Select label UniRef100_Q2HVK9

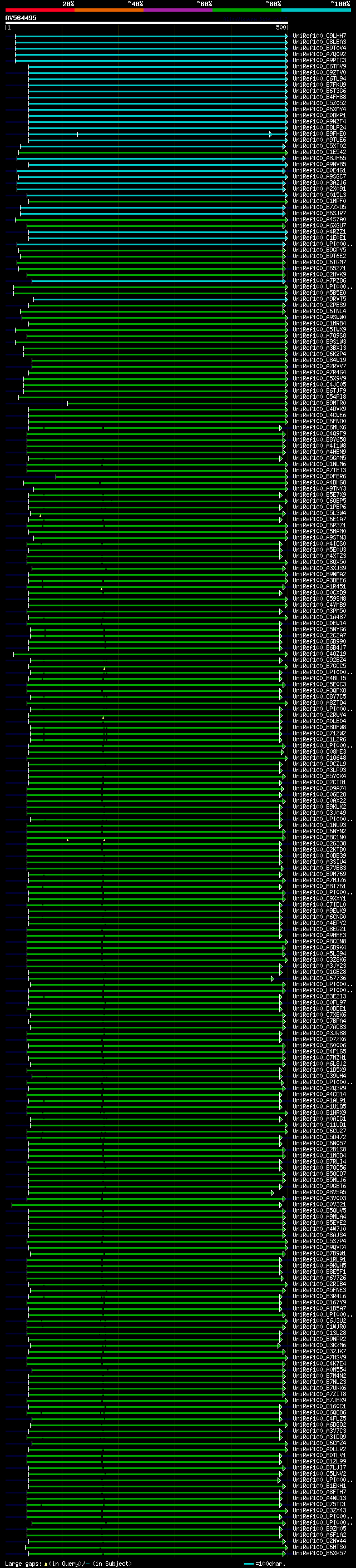[x=319, y=275]
